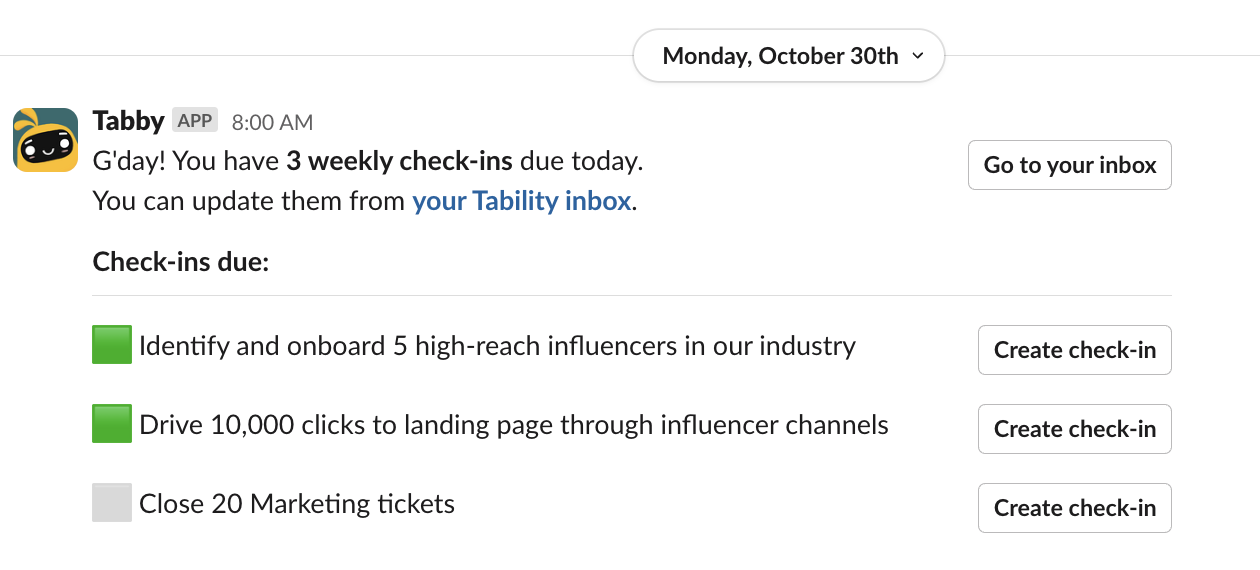
Task: Create check-in for driving 10,000 clicks
Action: [x=1074, y=429]
